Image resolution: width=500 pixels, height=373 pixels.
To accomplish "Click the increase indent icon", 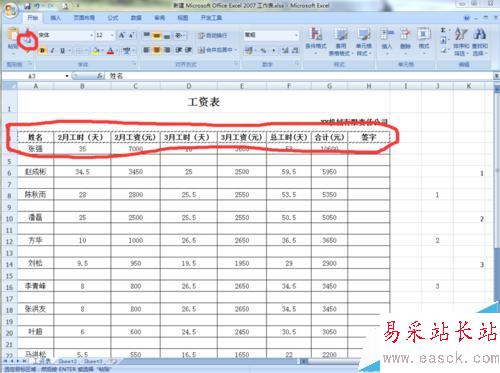I will coord(188,50).
